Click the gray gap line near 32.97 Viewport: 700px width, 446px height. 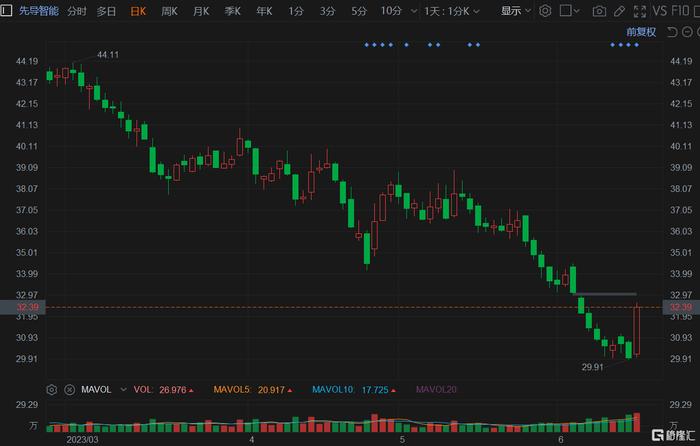pyautogui.click(x=605, y=294)
